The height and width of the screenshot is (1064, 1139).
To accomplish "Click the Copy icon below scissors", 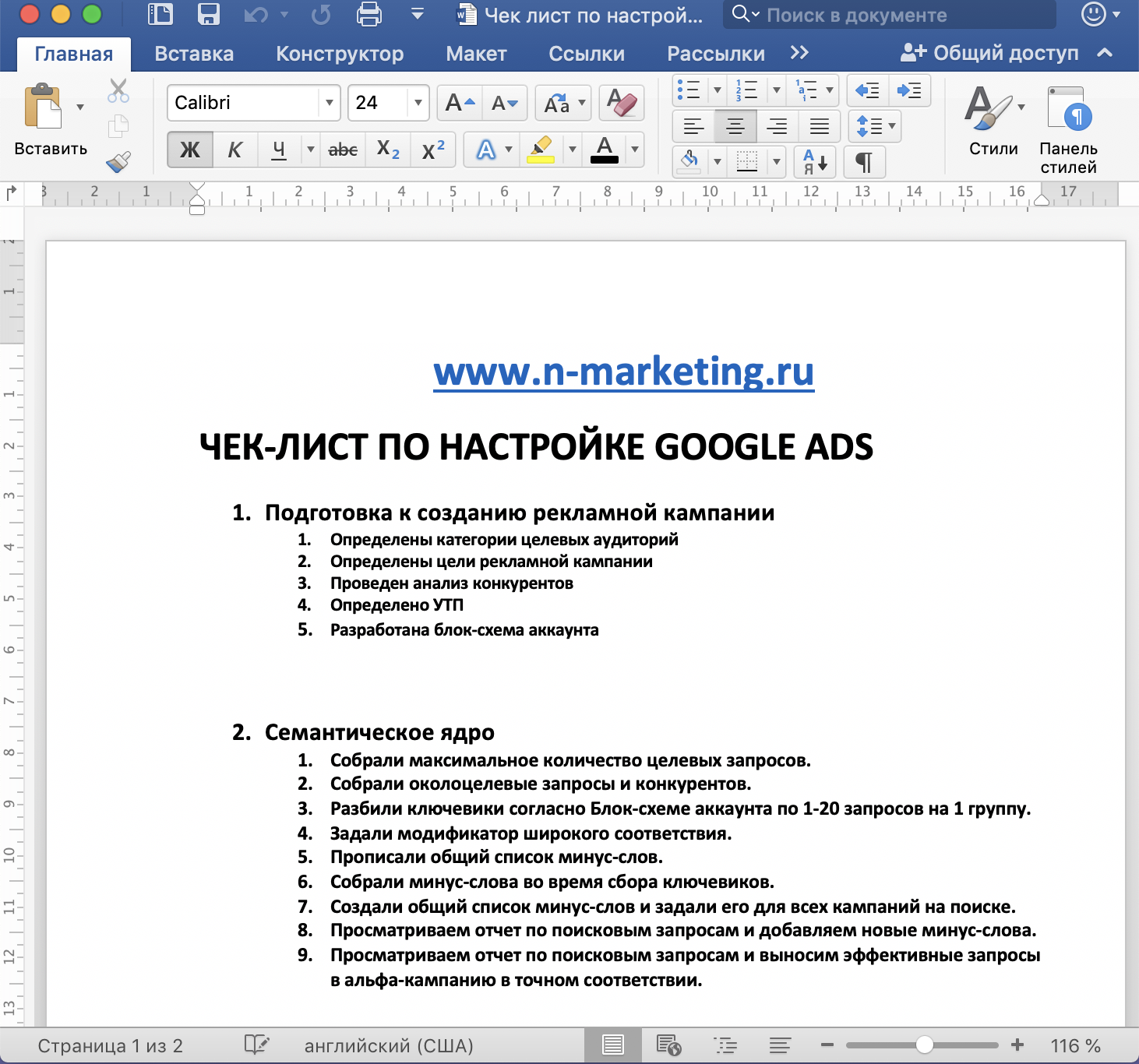I will tap(118, 126).
